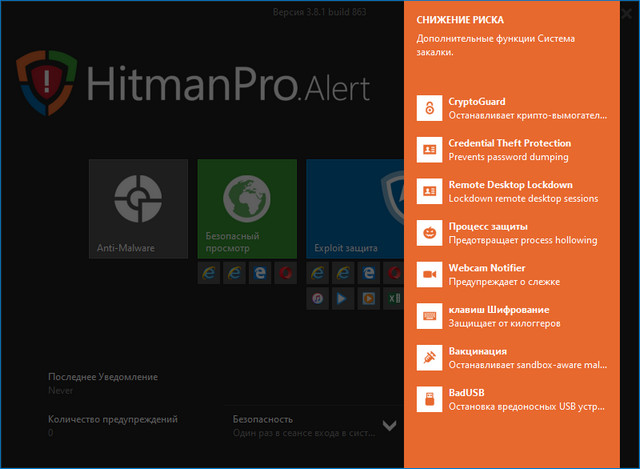
Task: Open the Безопасный просмотр green tile
Action: point(247,209)
